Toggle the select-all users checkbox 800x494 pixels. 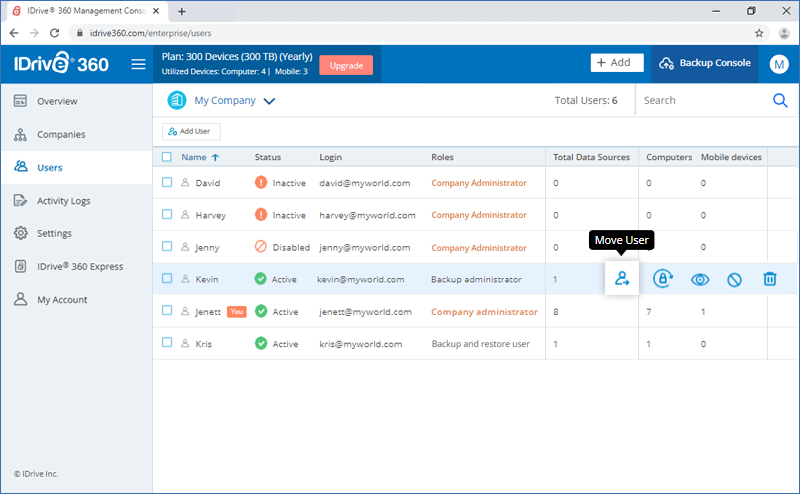167,157
